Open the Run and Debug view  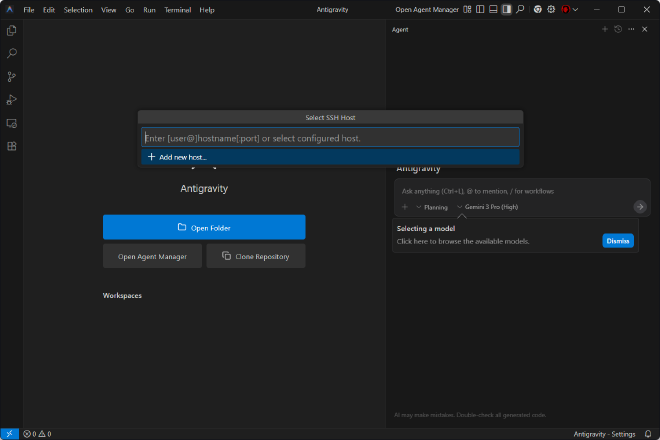[12, 99]
